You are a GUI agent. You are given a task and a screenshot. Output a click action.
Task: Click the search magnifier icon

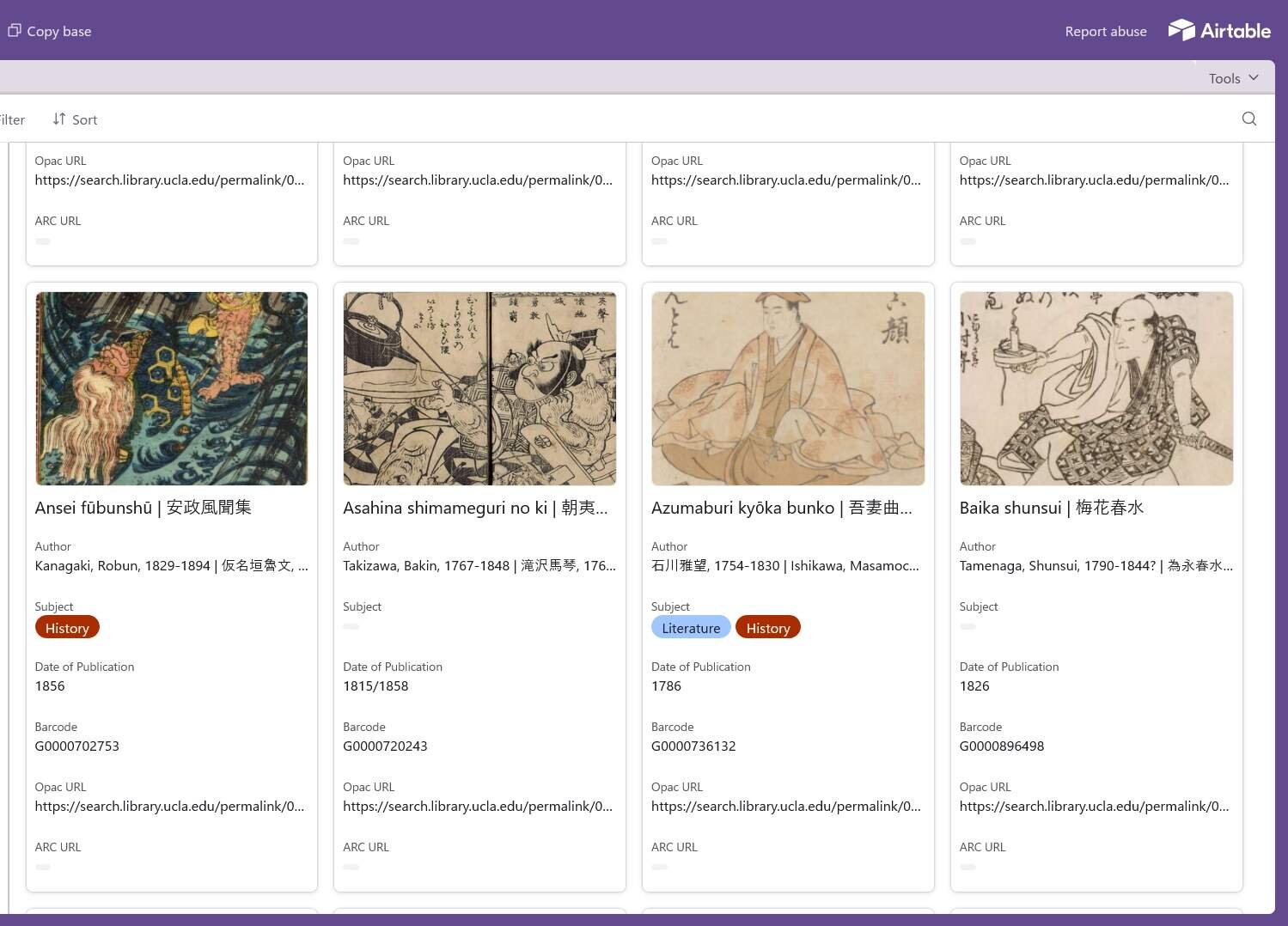[x=1248, y=119]
